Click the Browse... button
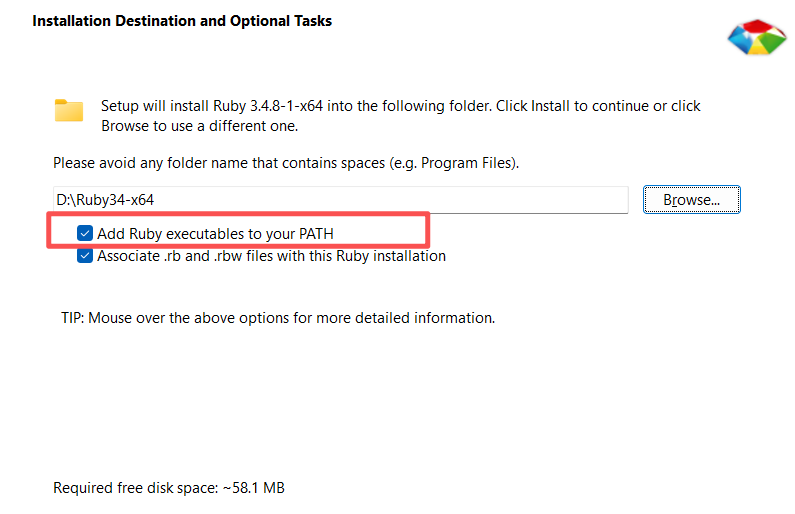795x514 pixels. coord(691,200)
